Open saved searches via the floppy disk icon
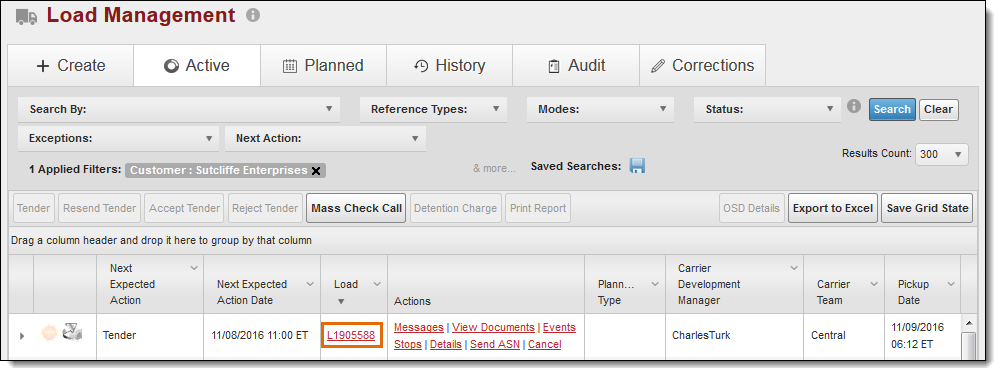 (637, 166)
